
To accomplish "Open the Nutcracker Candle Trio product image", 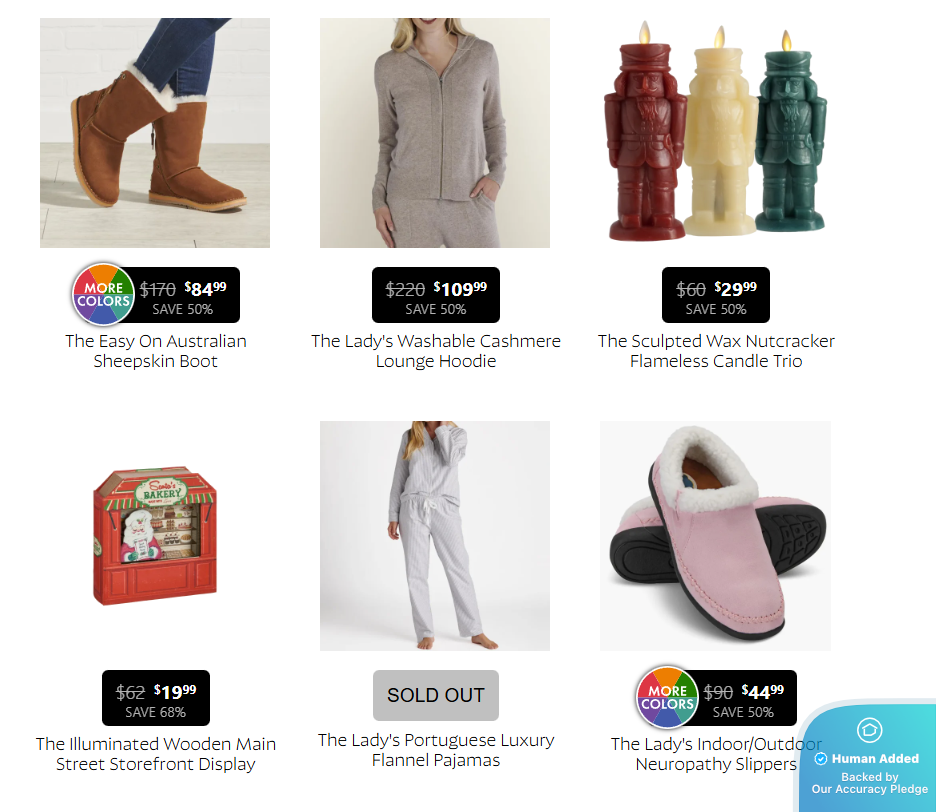I will coord(716,133).
